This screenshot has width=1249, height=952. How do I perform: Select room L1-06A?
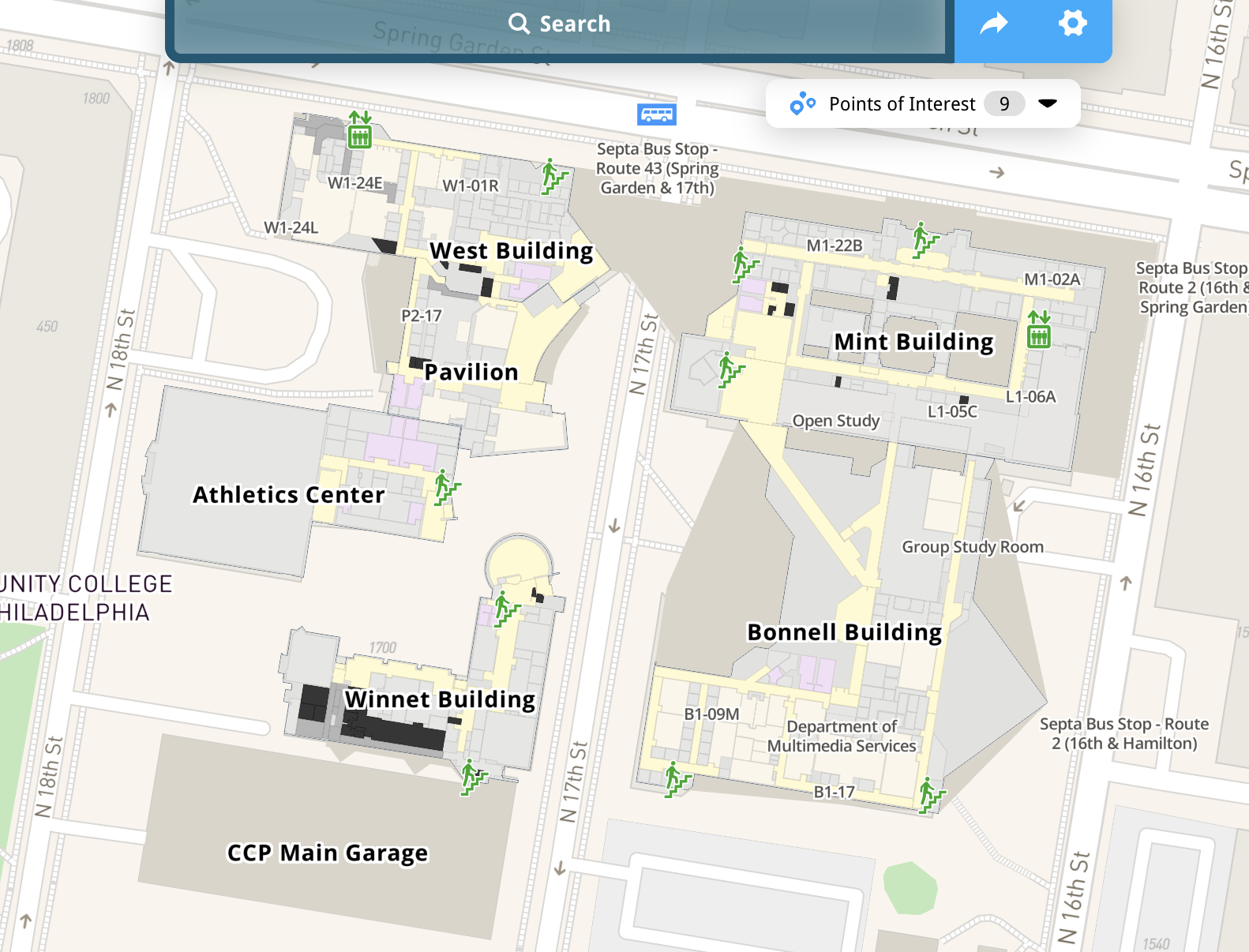click(x=1030, y=397)
